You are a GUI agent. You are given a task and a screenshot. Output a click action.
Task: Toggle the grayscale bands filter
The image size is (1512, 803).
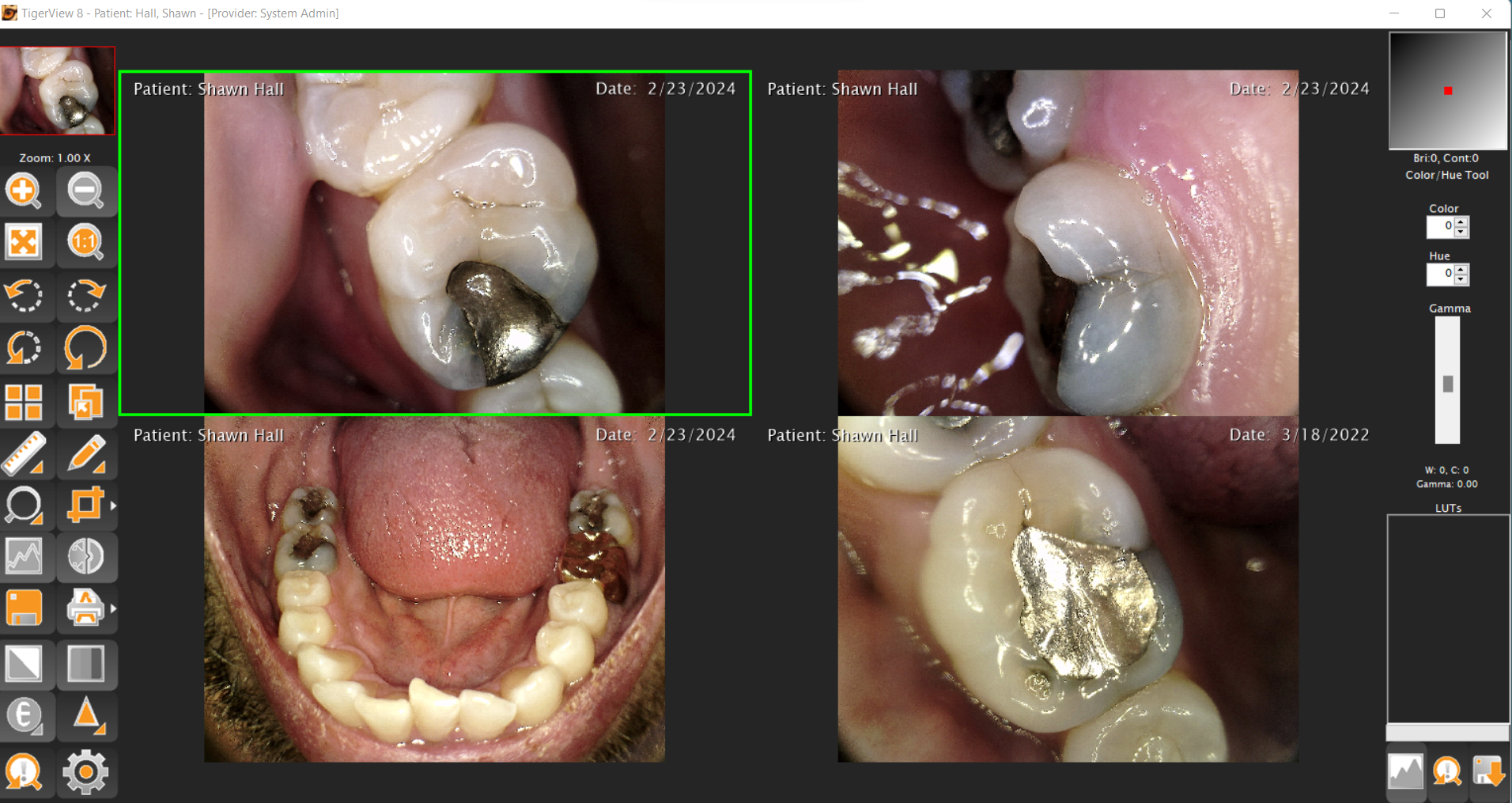(x=85, y=664)
